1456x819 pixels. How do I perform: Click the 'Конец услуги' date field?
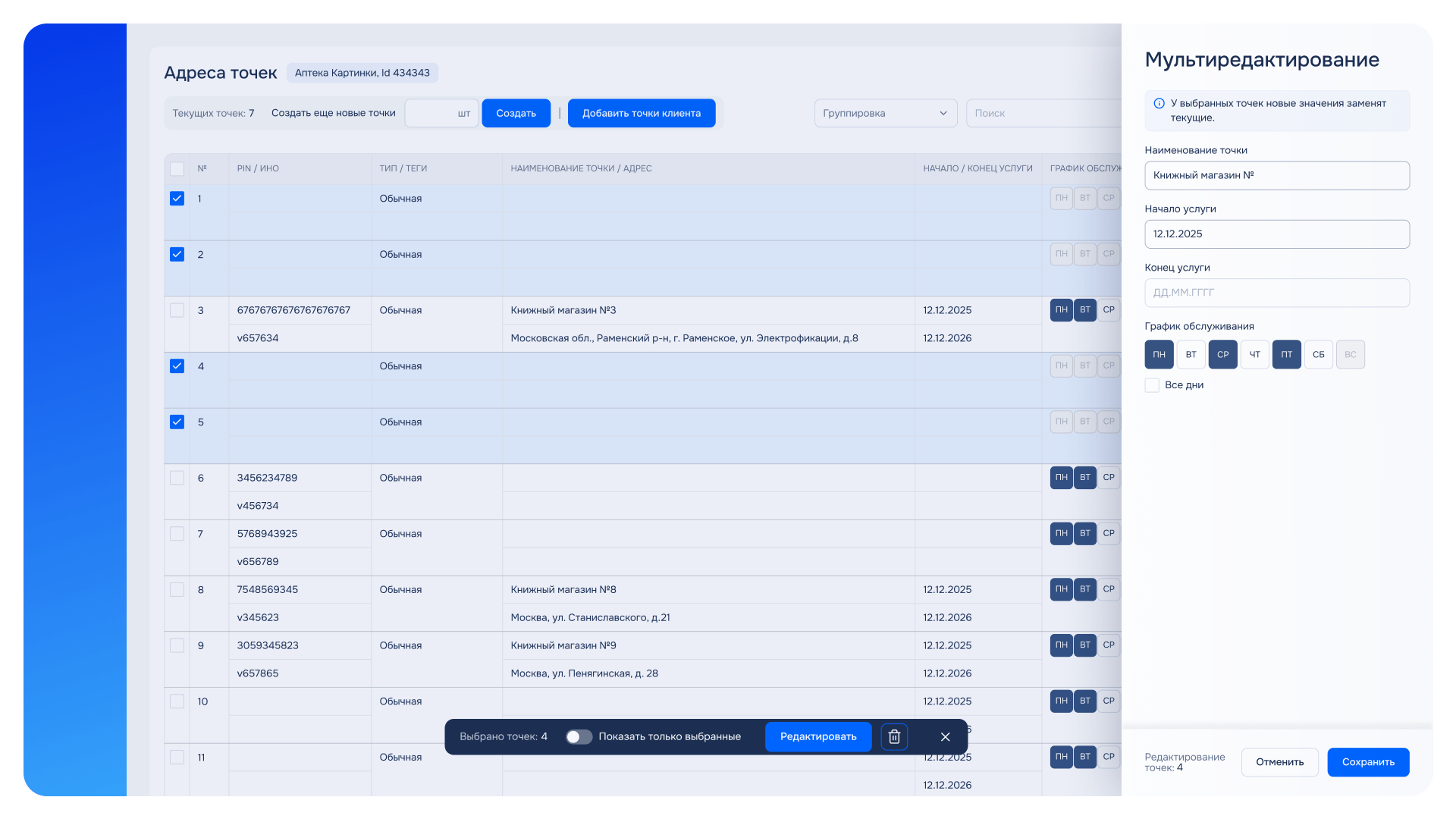(x=1276, y=293)
